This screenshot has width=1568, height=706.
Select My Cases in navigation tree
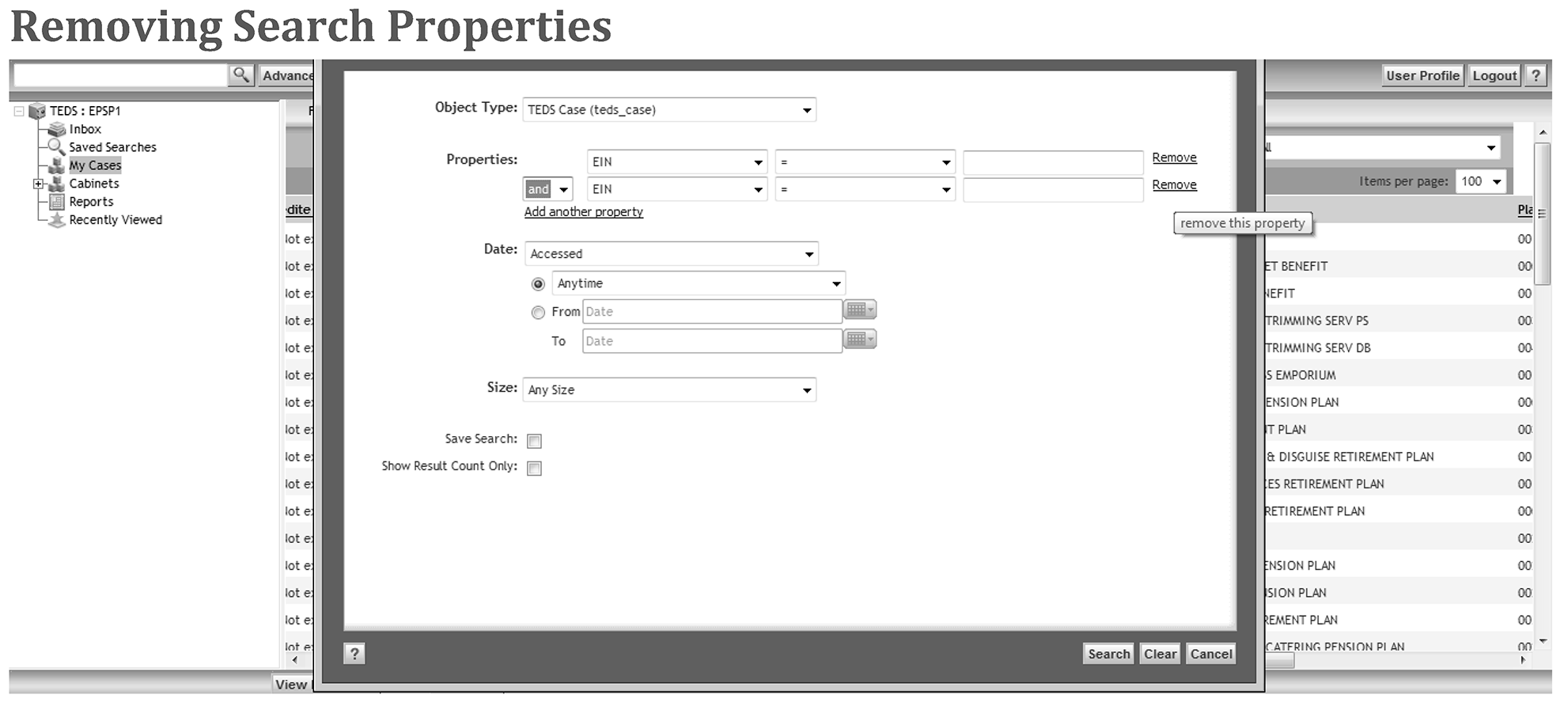click(x=95, y=165)
